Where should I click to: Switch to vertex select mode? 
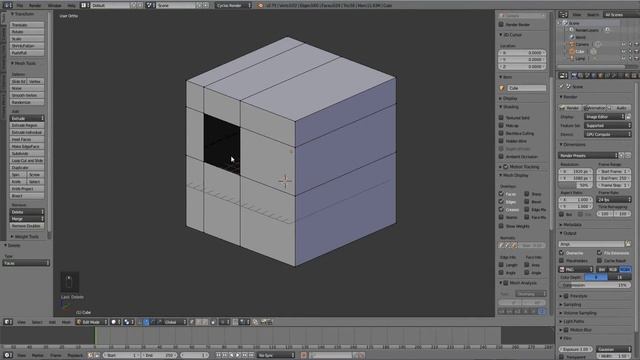point(191,322)
